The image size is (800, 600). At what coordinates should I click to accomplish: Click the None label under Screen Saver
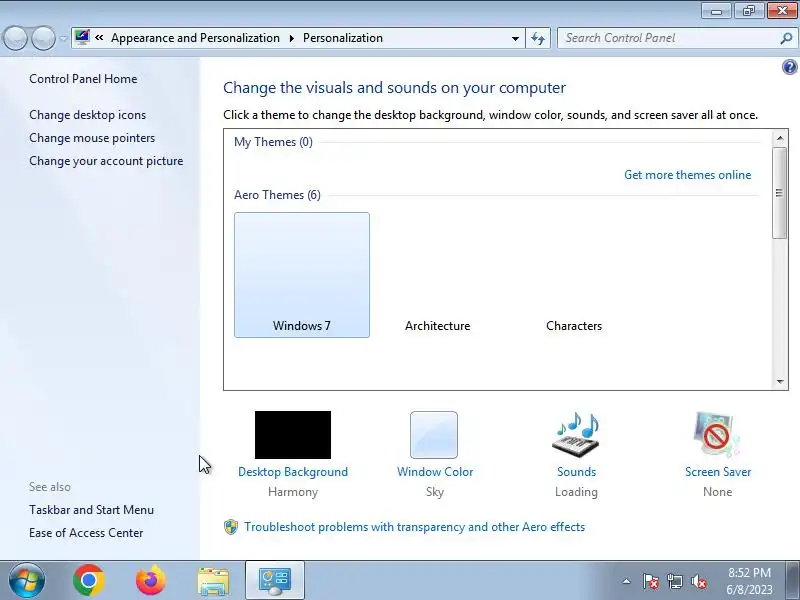(717, 492)
